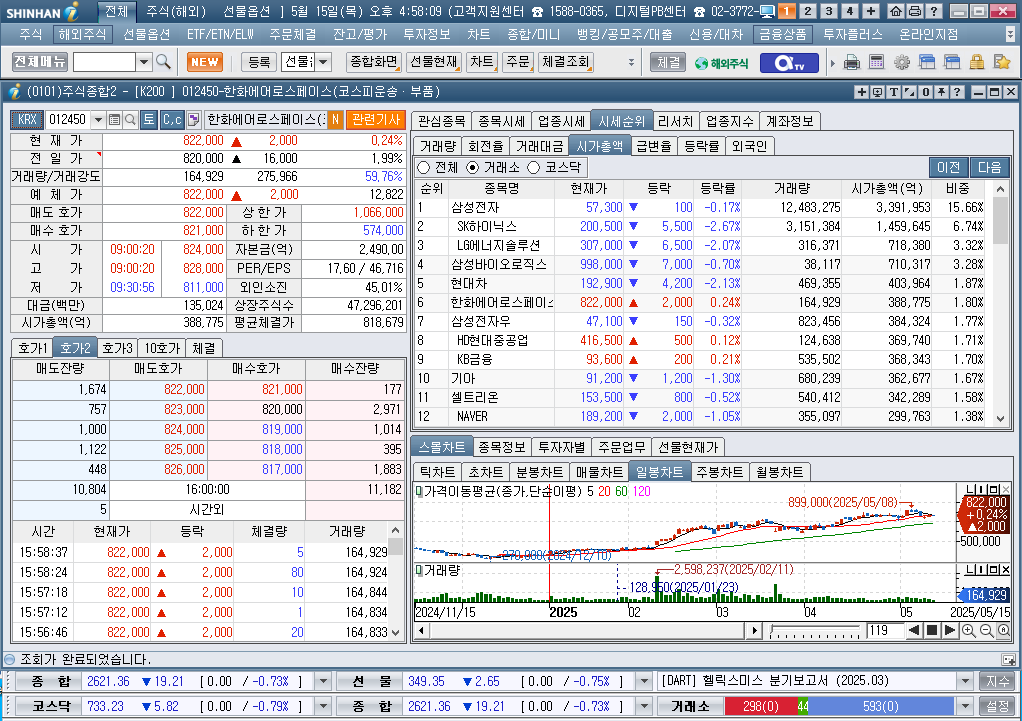Click the magnifier beside the menu search box

pyautogui.click(x=164, y=62)
